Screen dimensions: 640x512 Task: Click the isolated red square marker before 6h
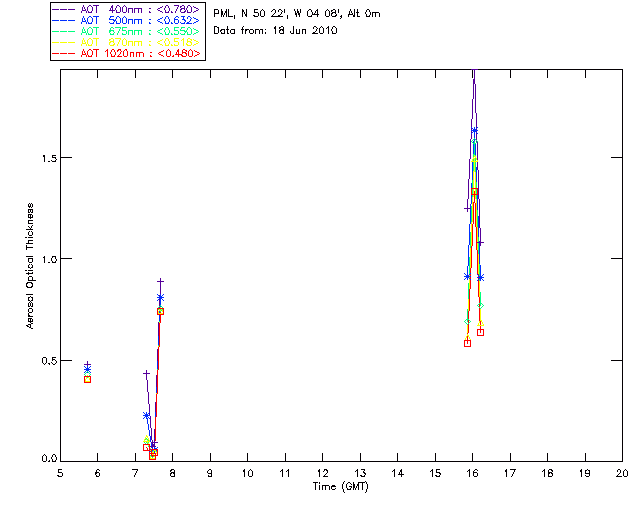click(87, 379)
